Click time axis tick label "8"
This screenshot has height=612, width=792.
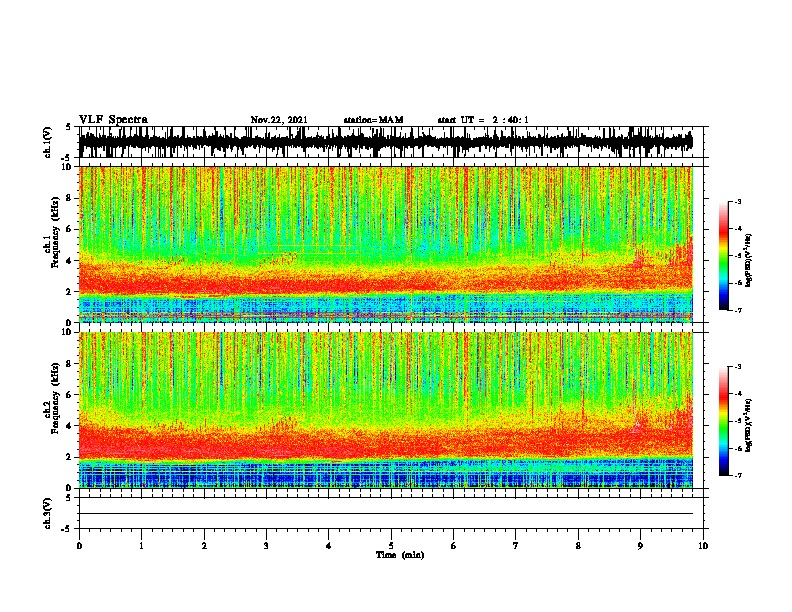578,545
